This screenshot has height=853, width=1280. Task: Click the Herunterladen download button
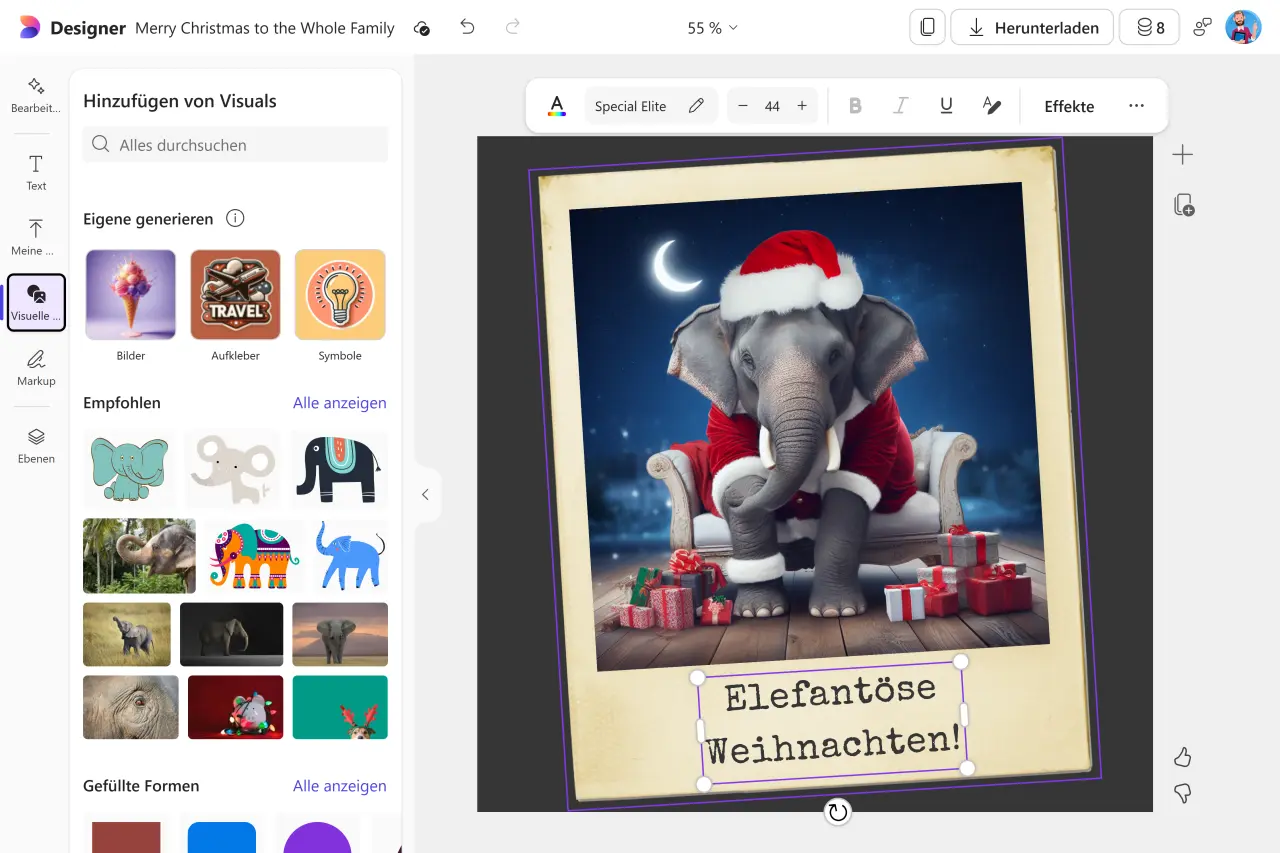point(1031,27)
